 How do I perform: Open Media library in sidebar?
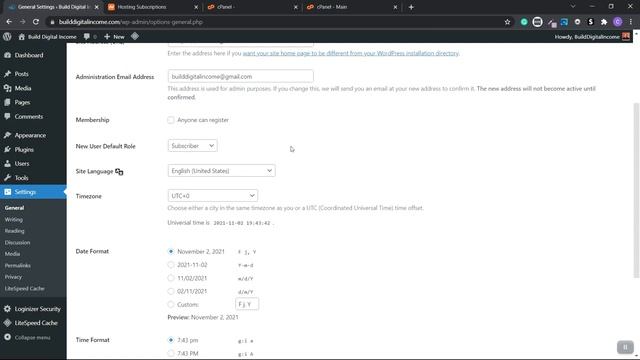click(22, 88)
